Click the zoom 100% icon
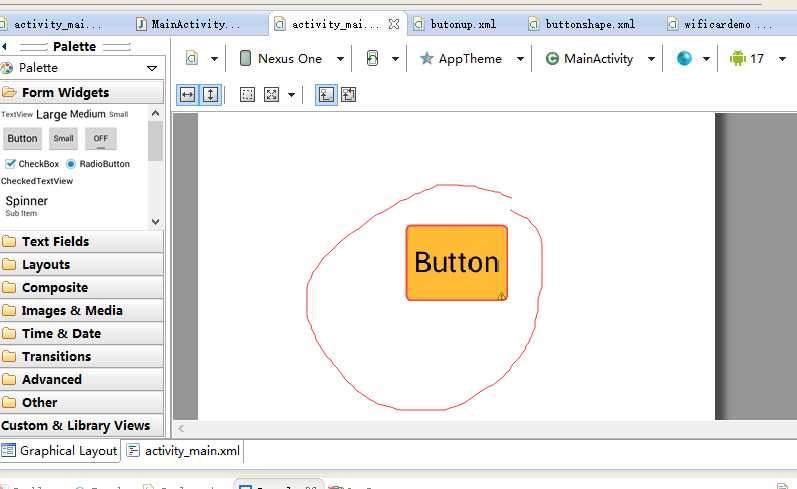 coord(349,95)
